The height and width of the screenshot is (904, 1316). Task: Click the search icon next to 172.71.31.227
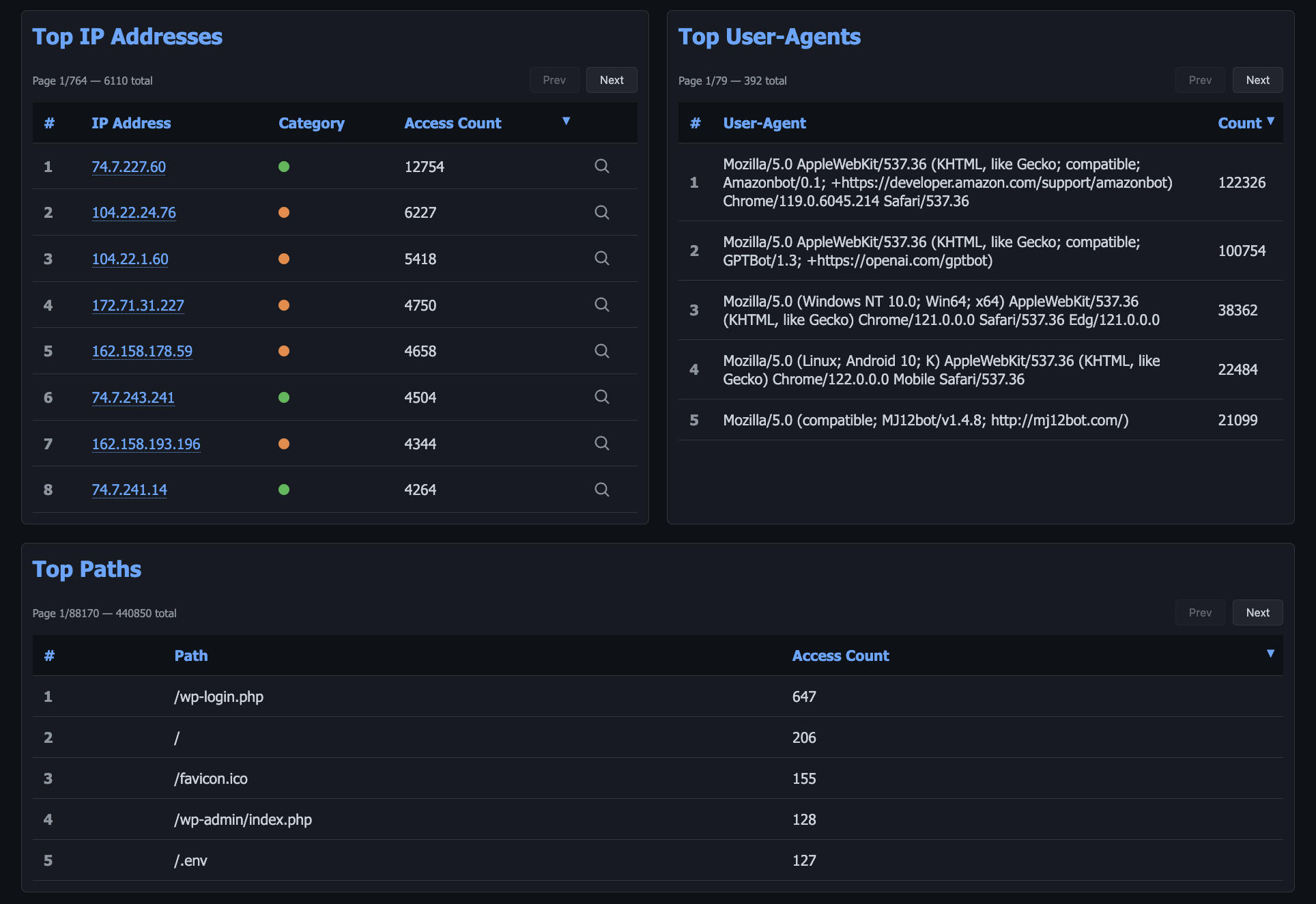pyautogui.click(x=601, y=305)
